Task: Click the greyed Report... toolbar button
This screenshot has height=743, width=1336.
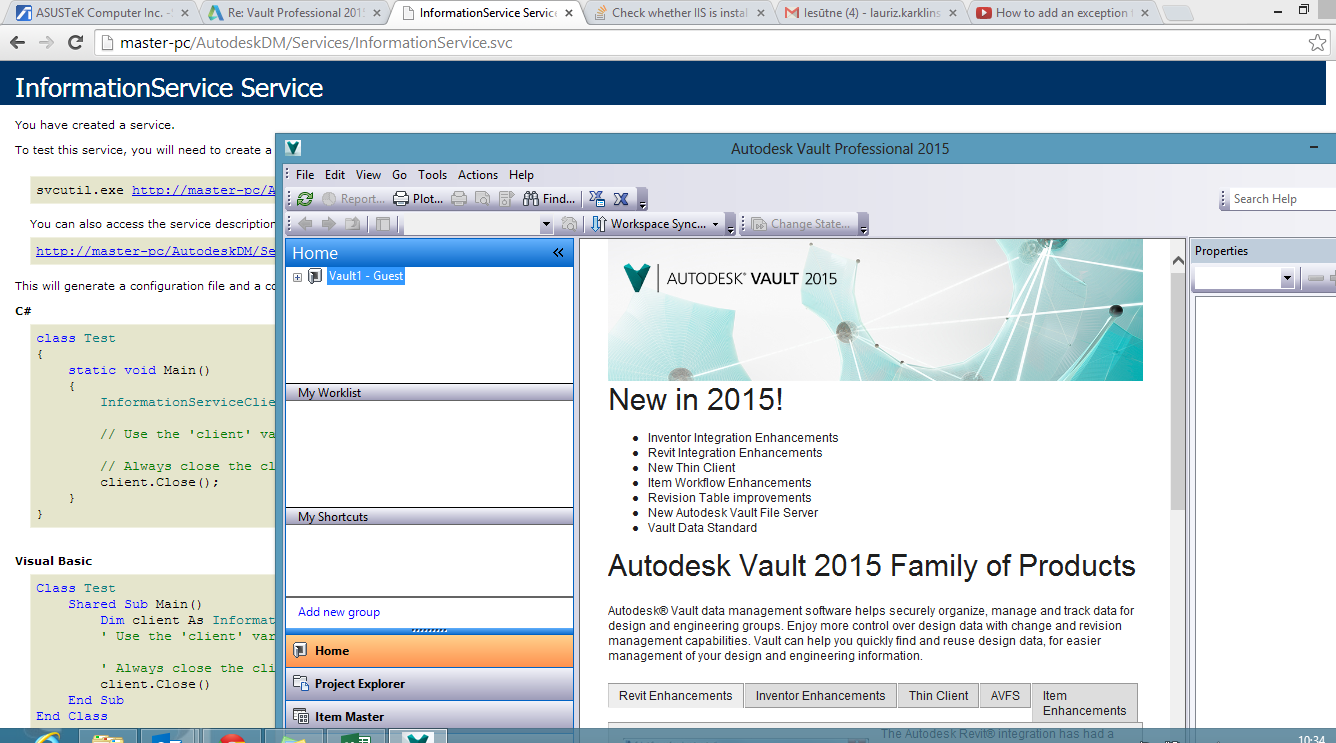Action: [353, 199]
